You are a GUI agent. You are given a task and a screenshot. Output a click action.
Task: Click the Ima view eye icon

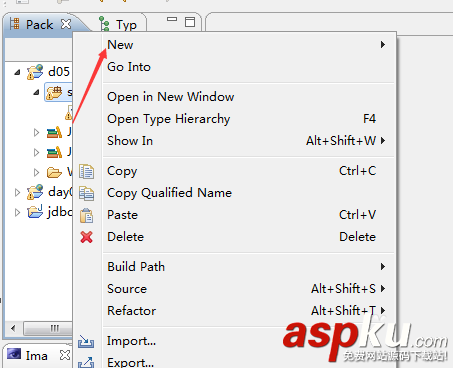pos(14,353)
